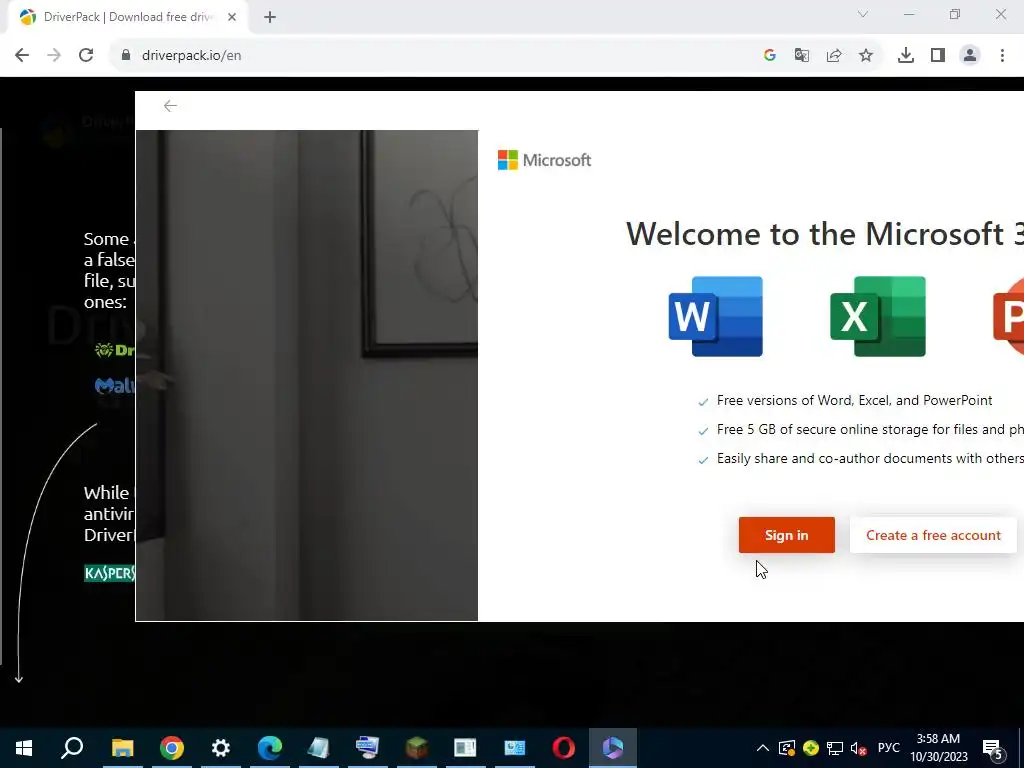The width and height of the screenshot is (1024, 768).
Task: Open Windows taskbar search
Action: point(72,748)
